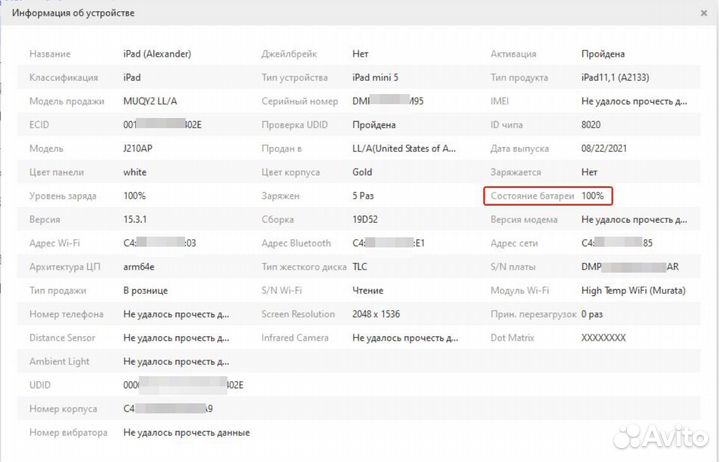This screenshot has height=462, width=720.
Task: Click the UDID check value 'Пройдена'
Action: tap(374, 125)
